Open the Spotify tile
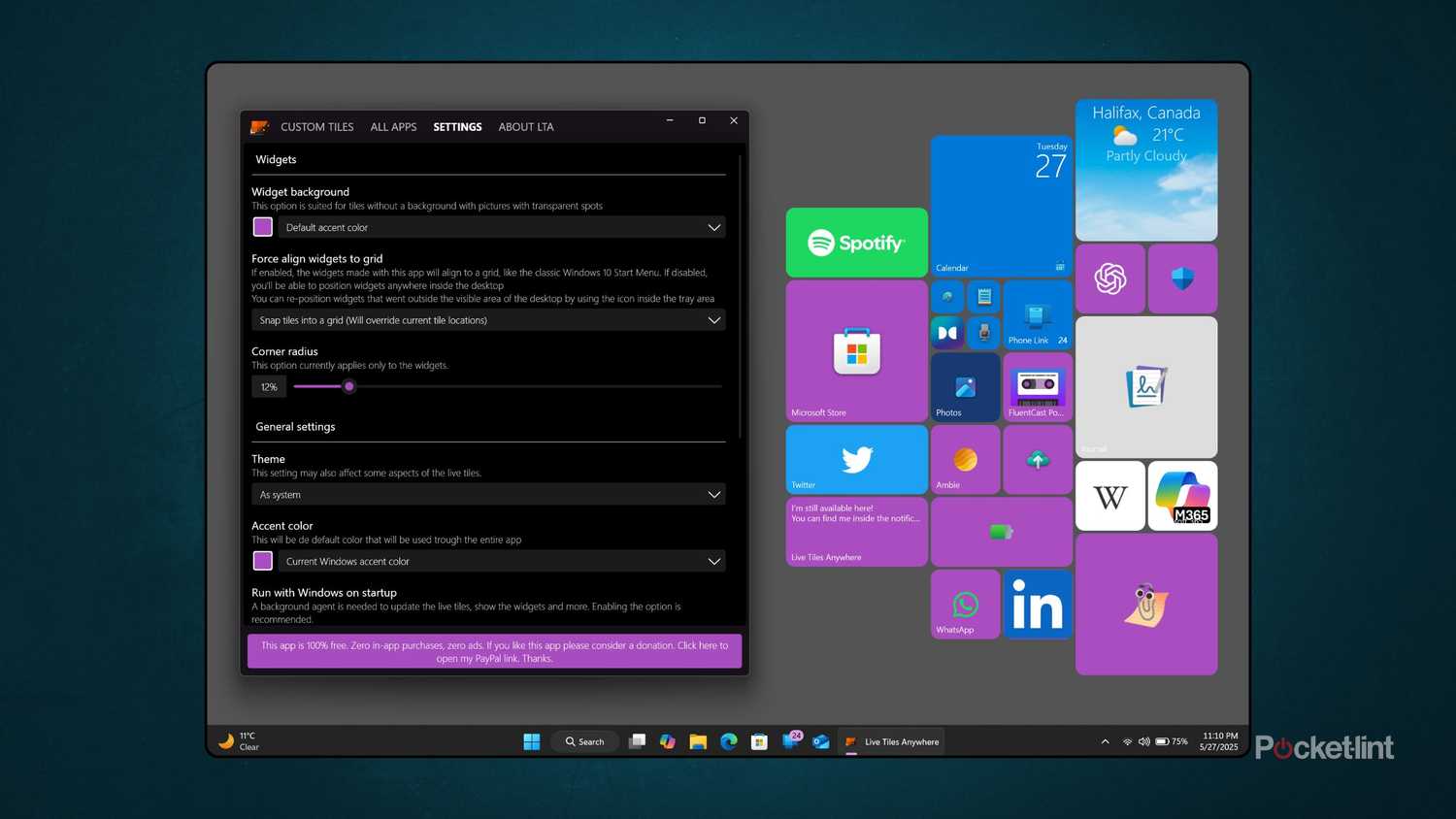 [x=855, y=242]
